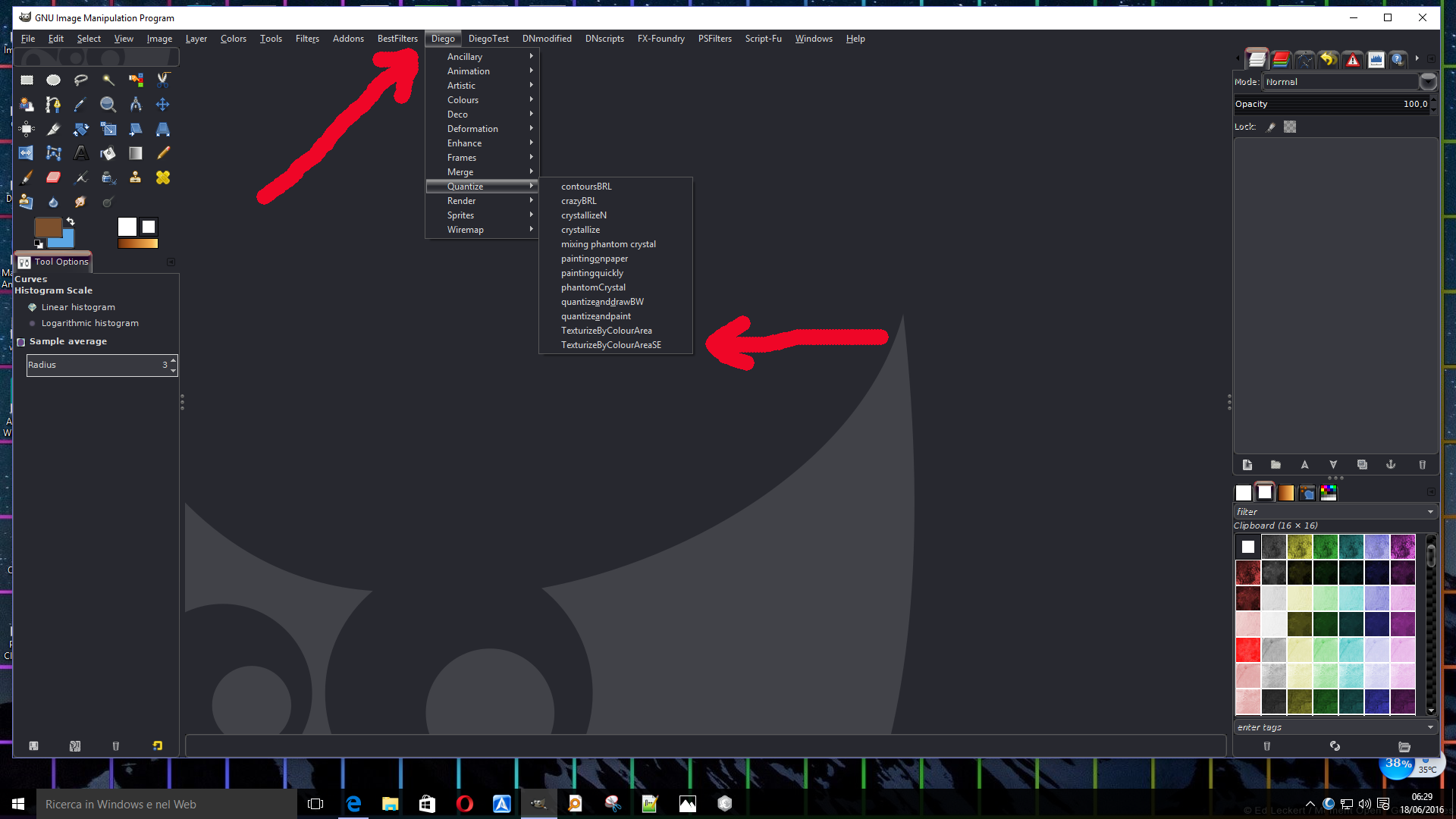Open the enter tags dropdown

pos(1335,727)
